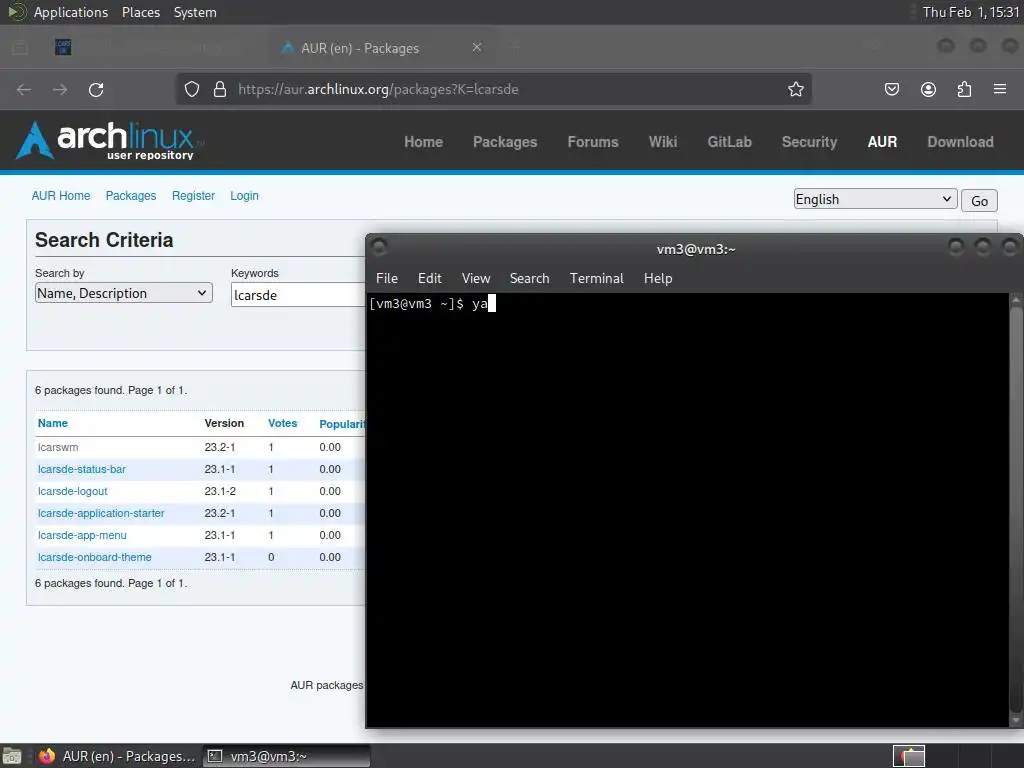Close the AUR (en) - Packages tab
1024x768 pixels.
477,48
